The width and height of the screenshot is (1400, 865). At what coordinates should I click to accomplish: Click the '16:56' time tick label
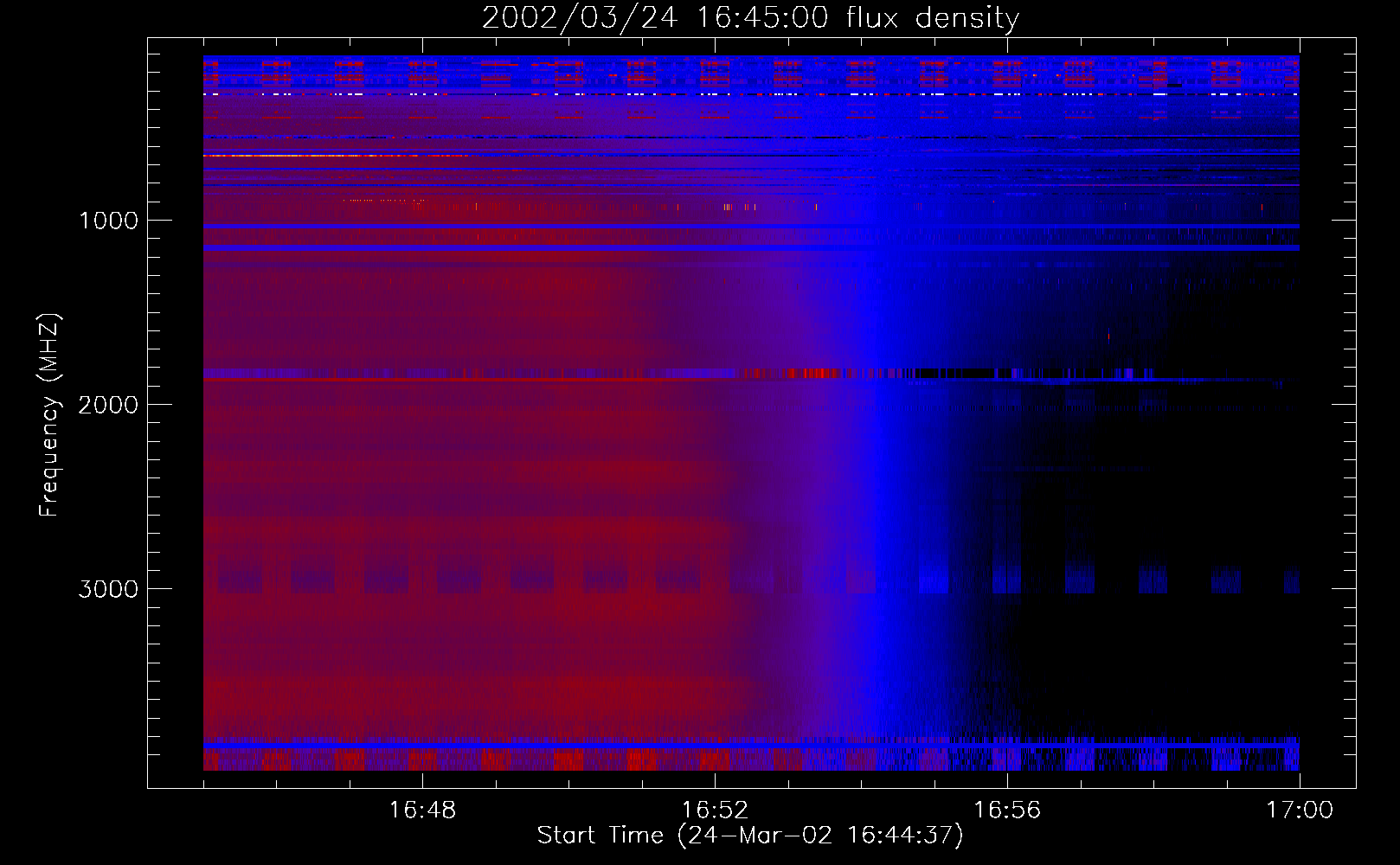pos(1007,811)
